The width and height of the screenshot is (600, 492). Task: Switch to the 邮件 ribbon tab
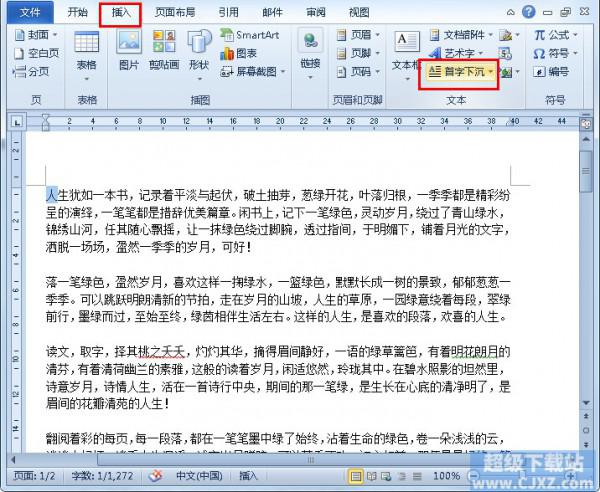[x=272, y=13]
